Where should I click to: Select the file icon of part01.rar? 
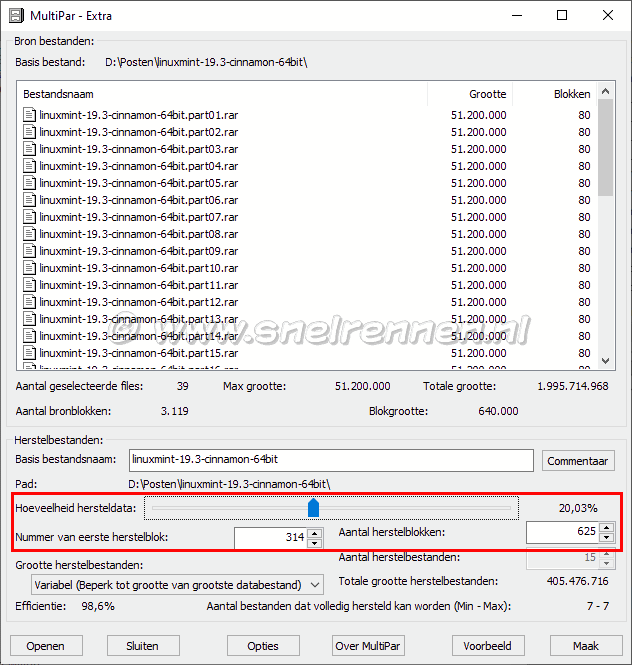(x=29, y=115)
